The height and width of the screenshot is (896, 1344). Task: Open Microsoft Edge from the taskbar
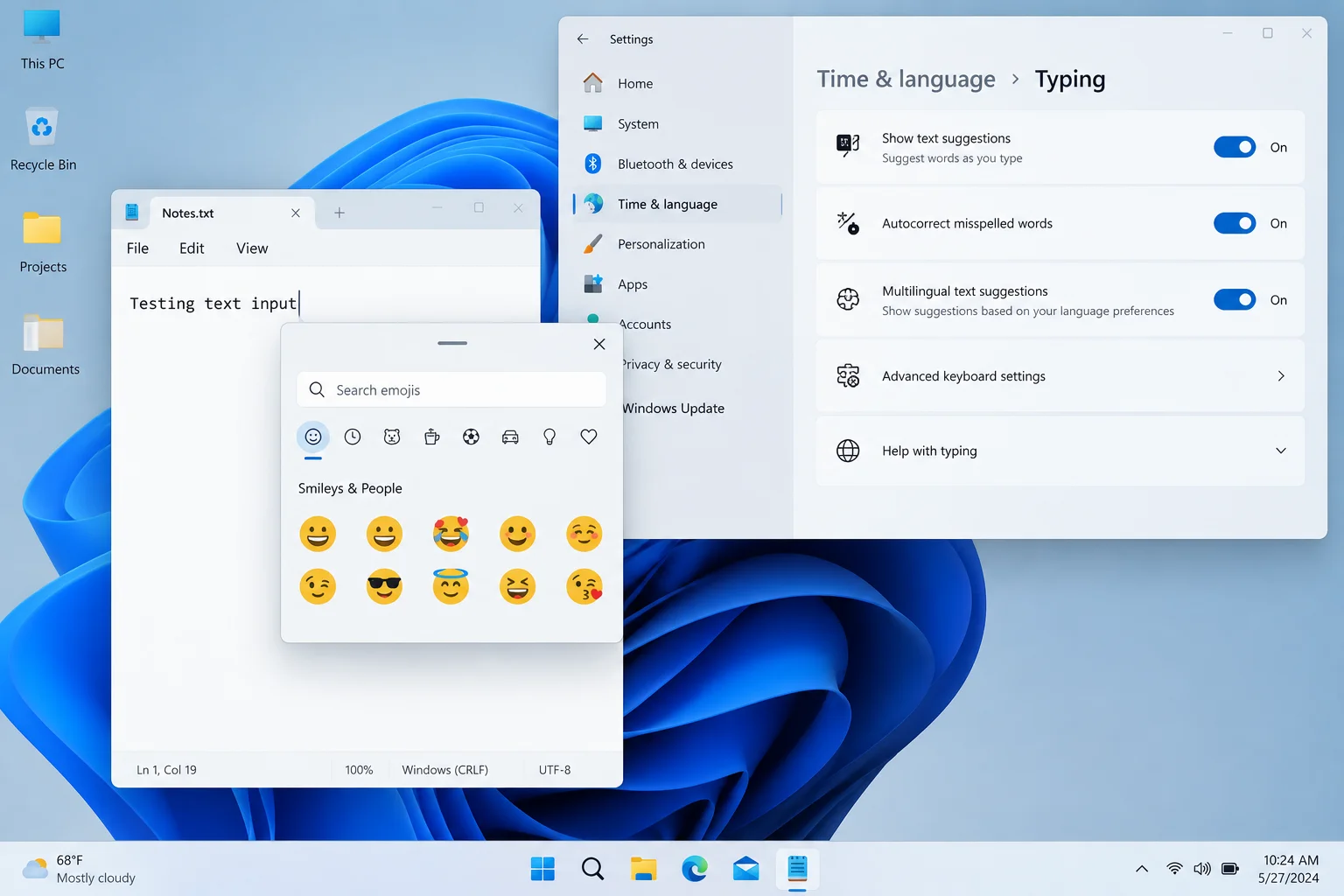coord(695,869)
